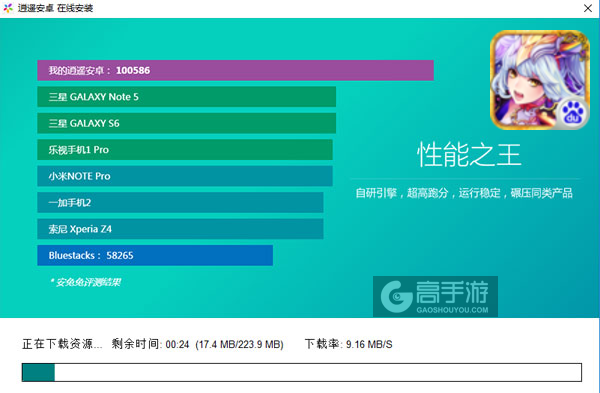Click the 逍遥安卓 在线安装 window title

pyautogui.click(x=55, y=8)
